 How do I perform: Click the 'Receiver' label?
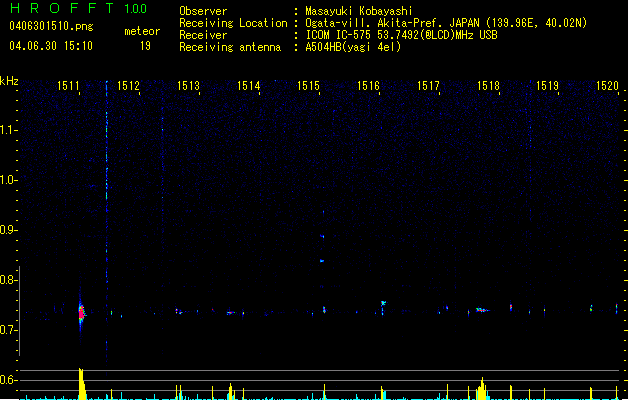203,35
